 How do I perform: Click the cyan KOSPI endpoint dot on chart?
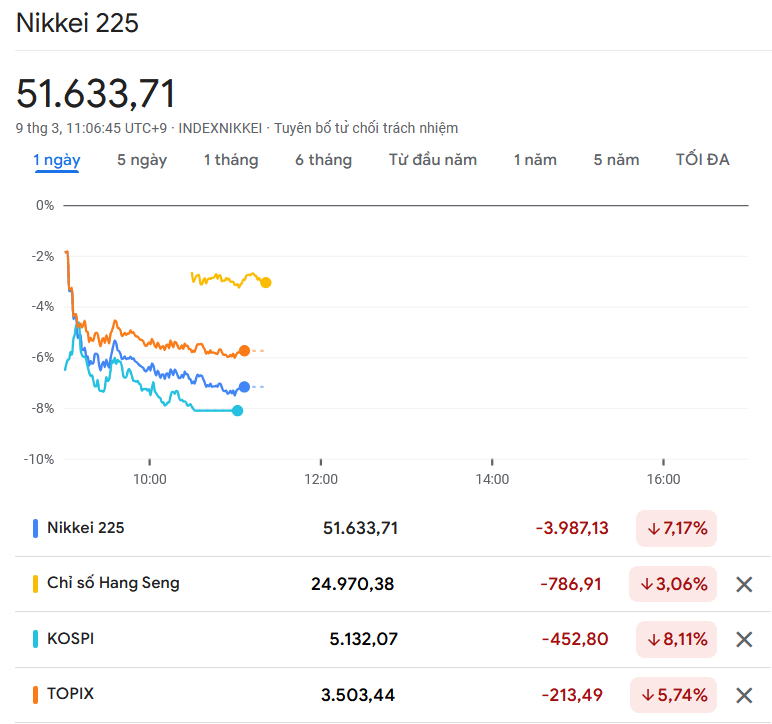pyautogui.click(x=237, y=410)
